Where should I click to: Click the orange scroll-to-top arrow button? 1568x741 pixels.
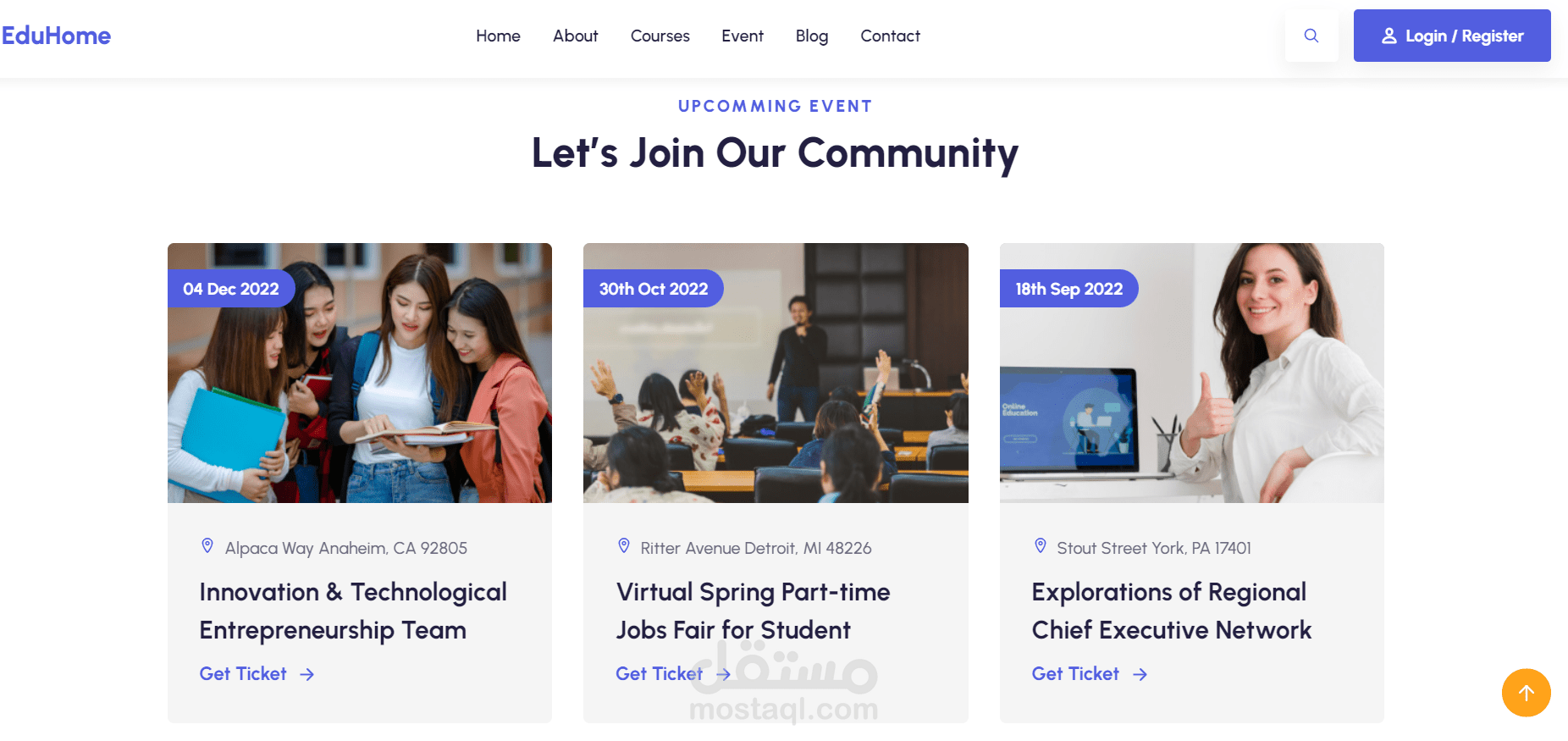click(x=1526, y=693)
